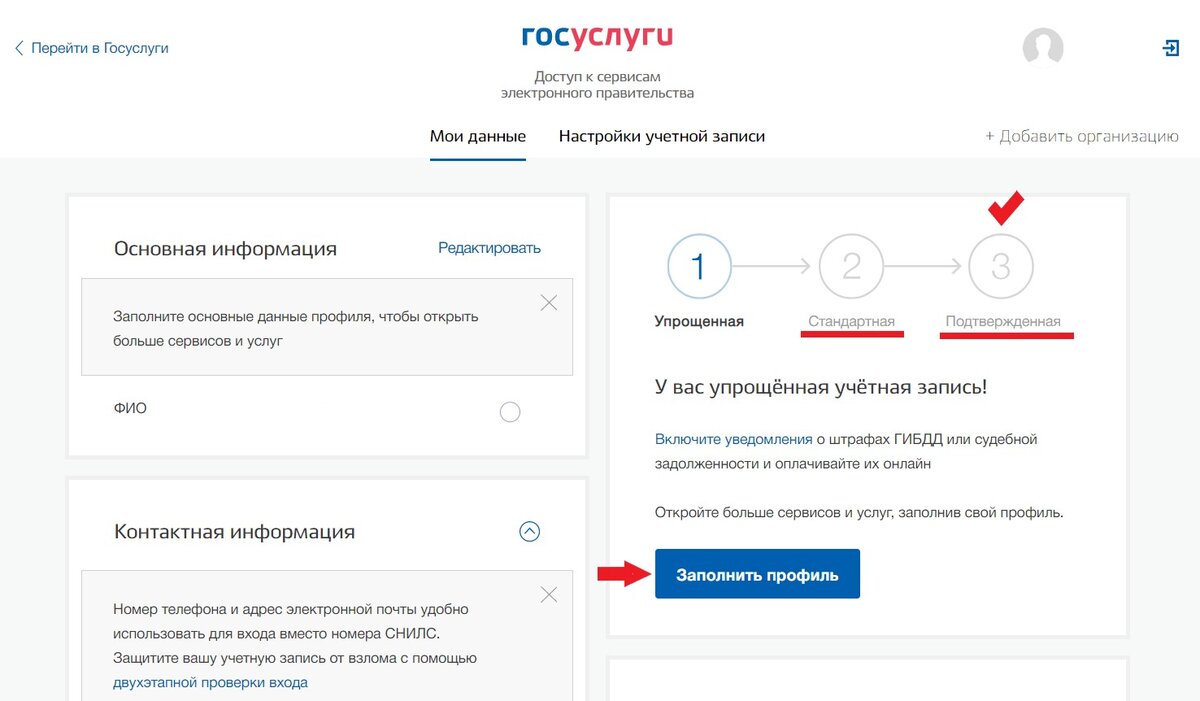The height and width of the screenshot is (701, 1200).
Task: Click the Заполнить профиль button
Action: pyautogui.click(x=757, y=574)
